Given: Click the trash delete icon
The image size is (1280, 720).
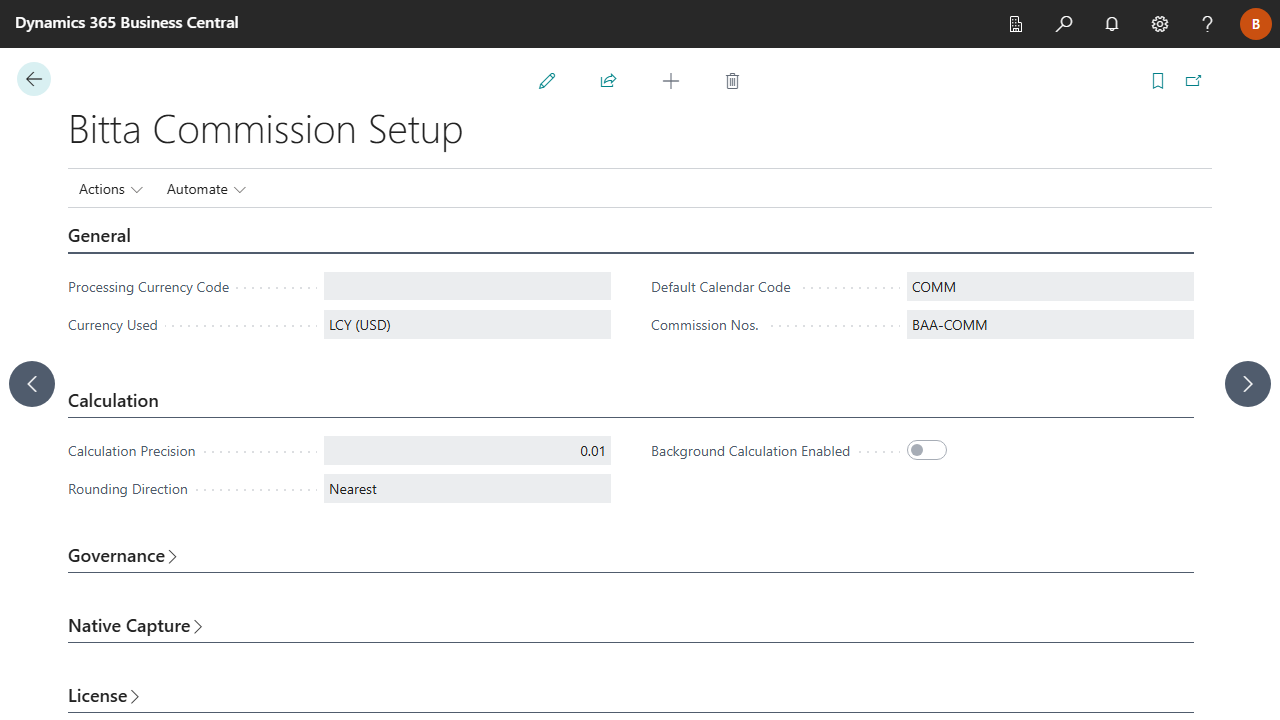Looking at the screenshot, I should [x=732, y=81].
